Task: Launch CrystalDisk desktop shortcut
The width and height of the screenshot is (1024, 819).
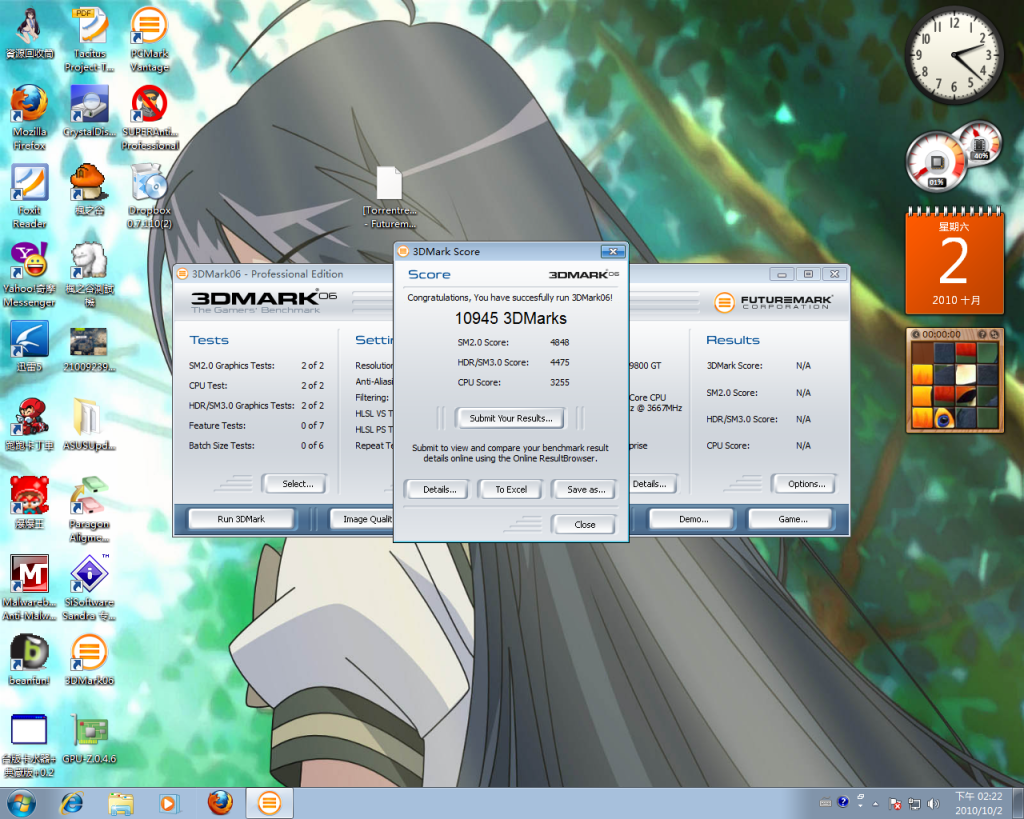Action: point(89,105)
